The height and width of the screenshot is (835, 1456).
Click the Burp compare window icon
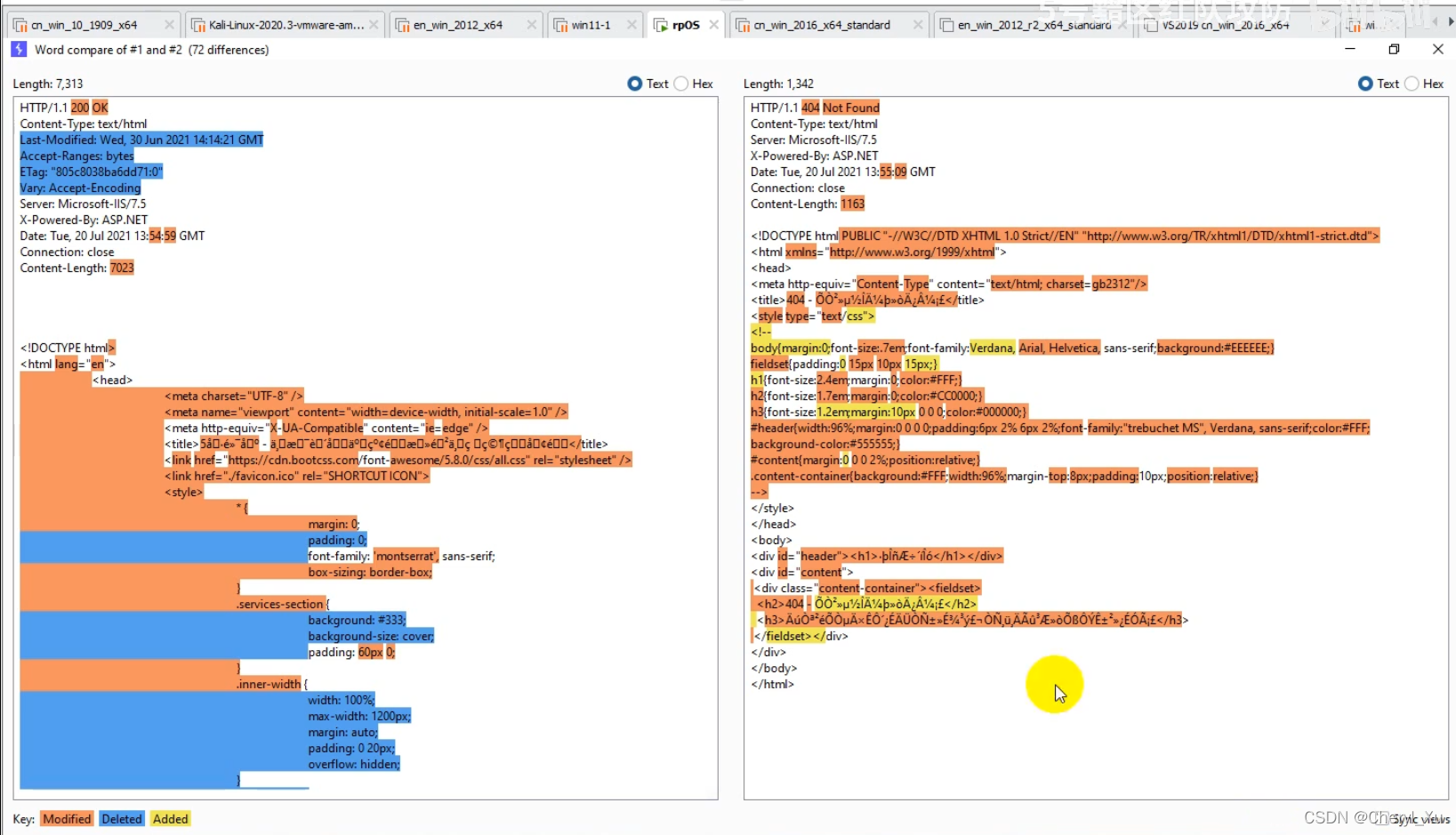pos(19,50)
